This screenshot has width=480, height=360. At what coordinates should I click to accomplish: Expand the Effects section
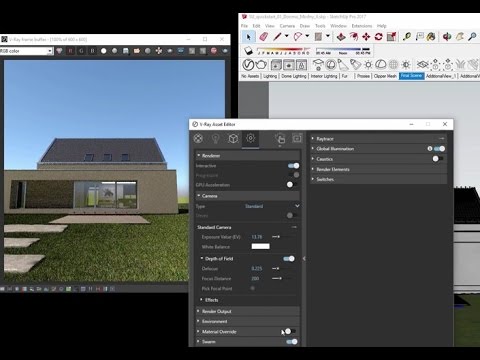248,300
